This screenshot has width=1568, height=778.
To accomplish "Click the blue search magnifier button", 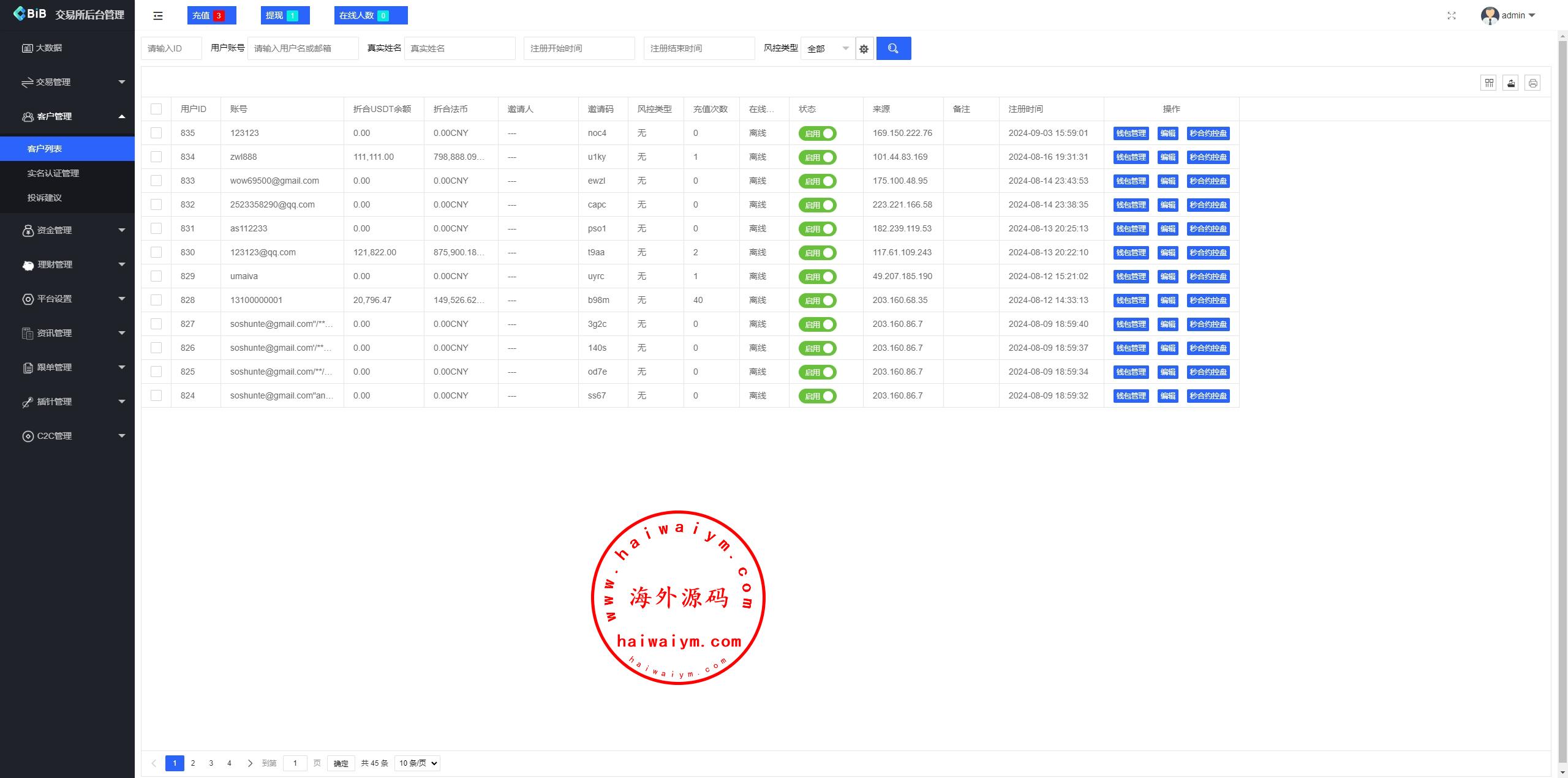I will click(x=893, y=48).
